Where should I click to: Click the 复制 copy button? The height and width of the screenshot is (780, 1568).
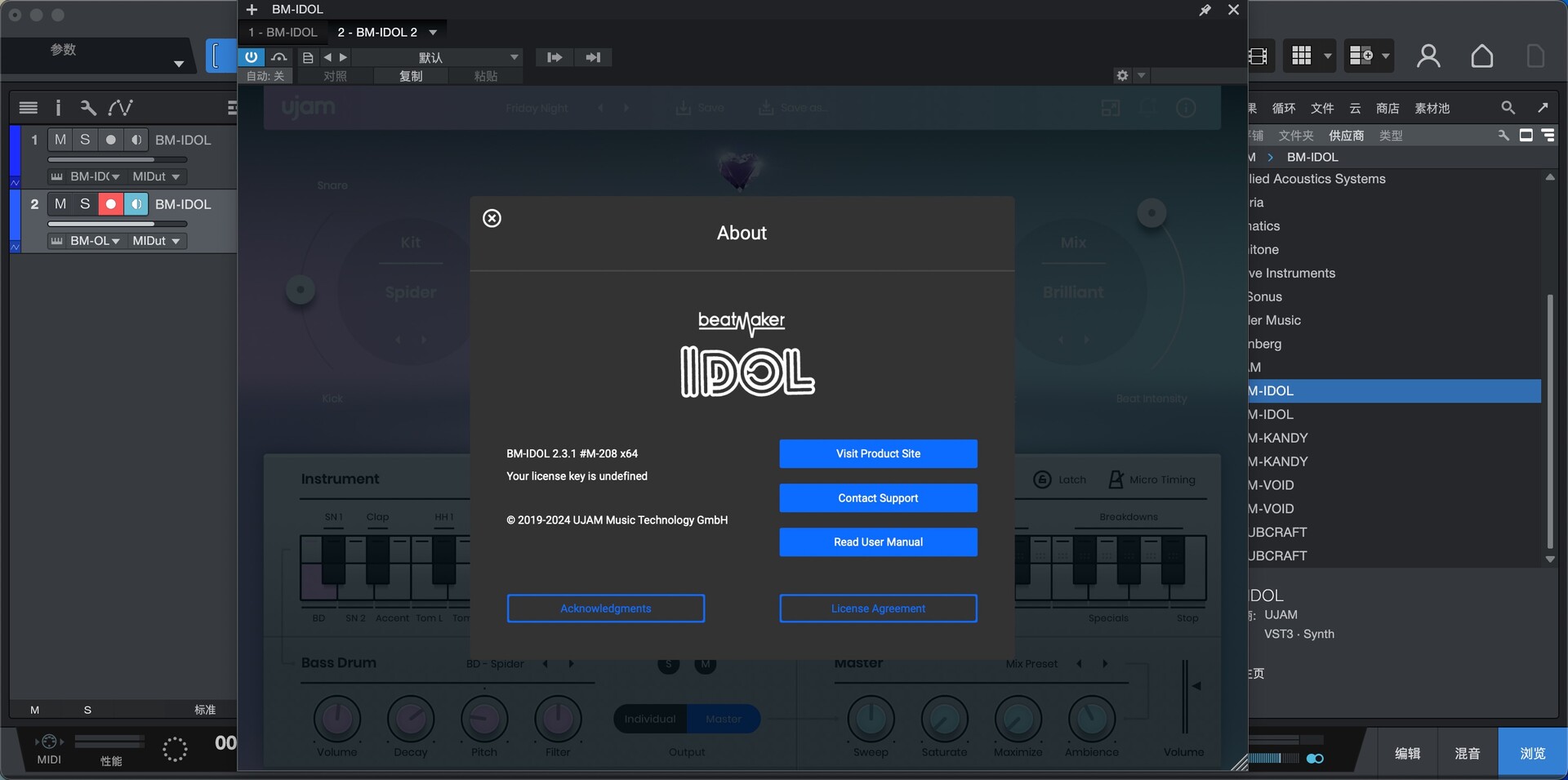point(411,76)
